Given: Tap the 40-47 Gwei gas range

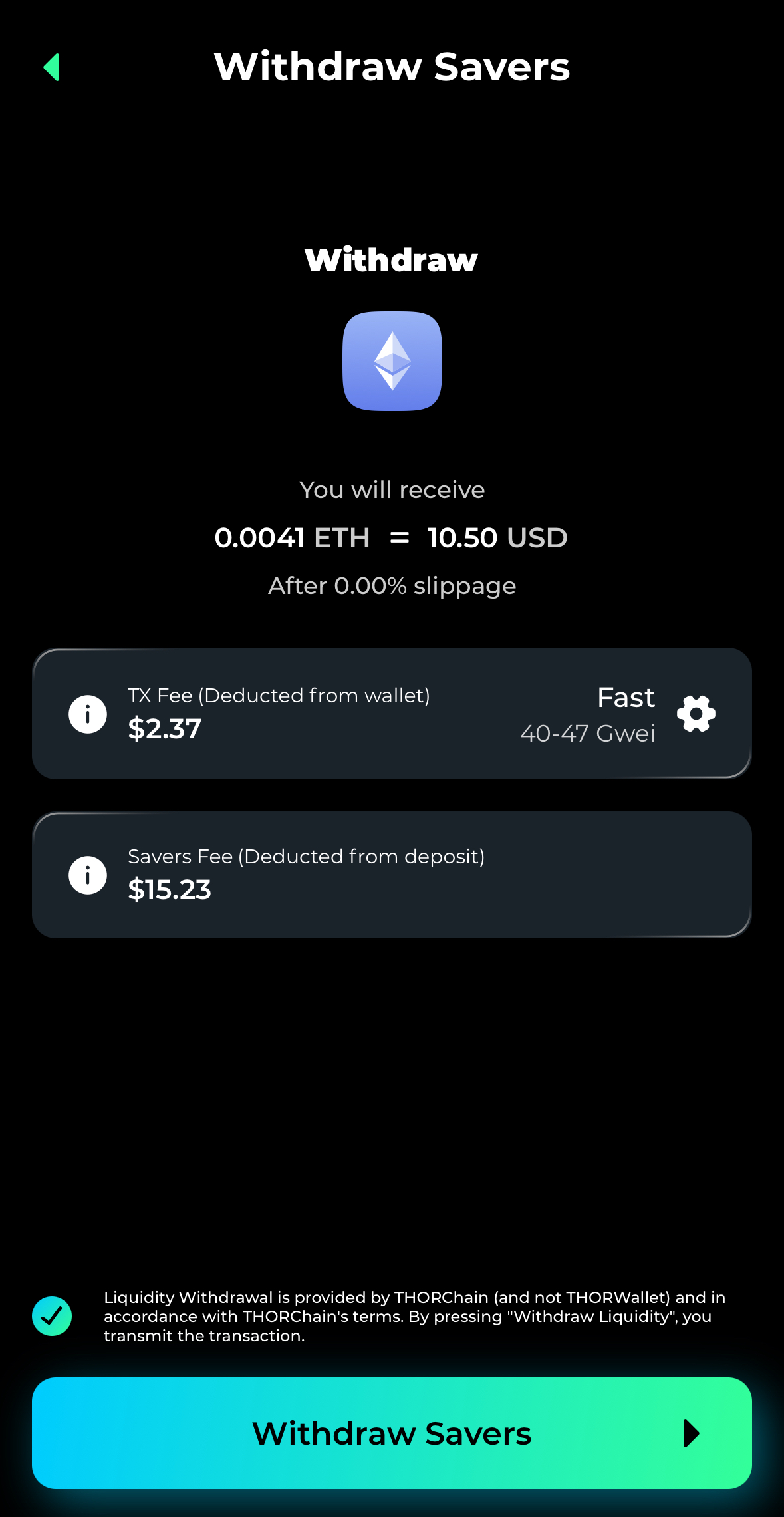Looking at the screenshot, I should 588,734.
